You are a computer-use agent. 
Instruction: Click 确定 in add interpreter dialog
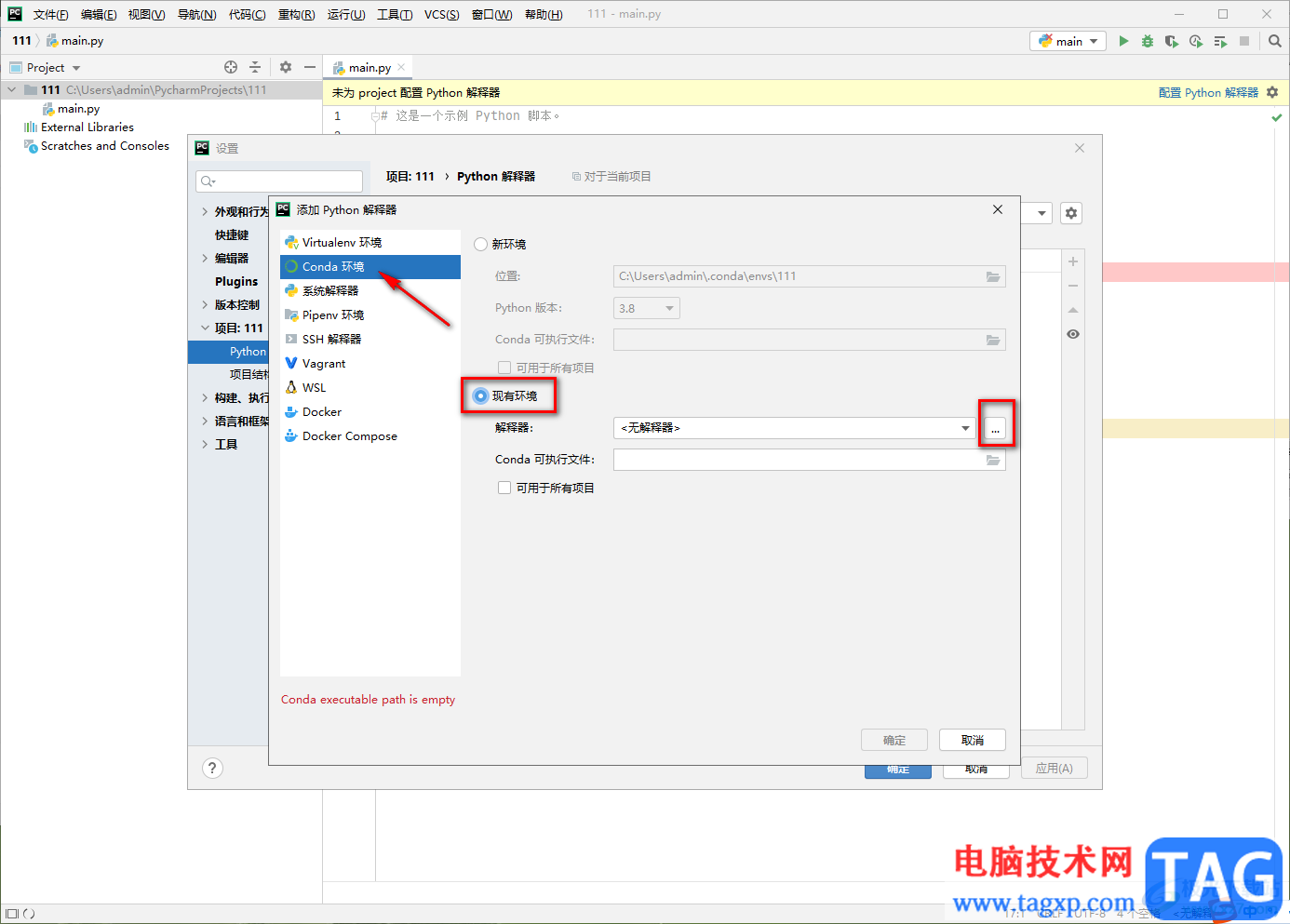[x=894, y=740]
